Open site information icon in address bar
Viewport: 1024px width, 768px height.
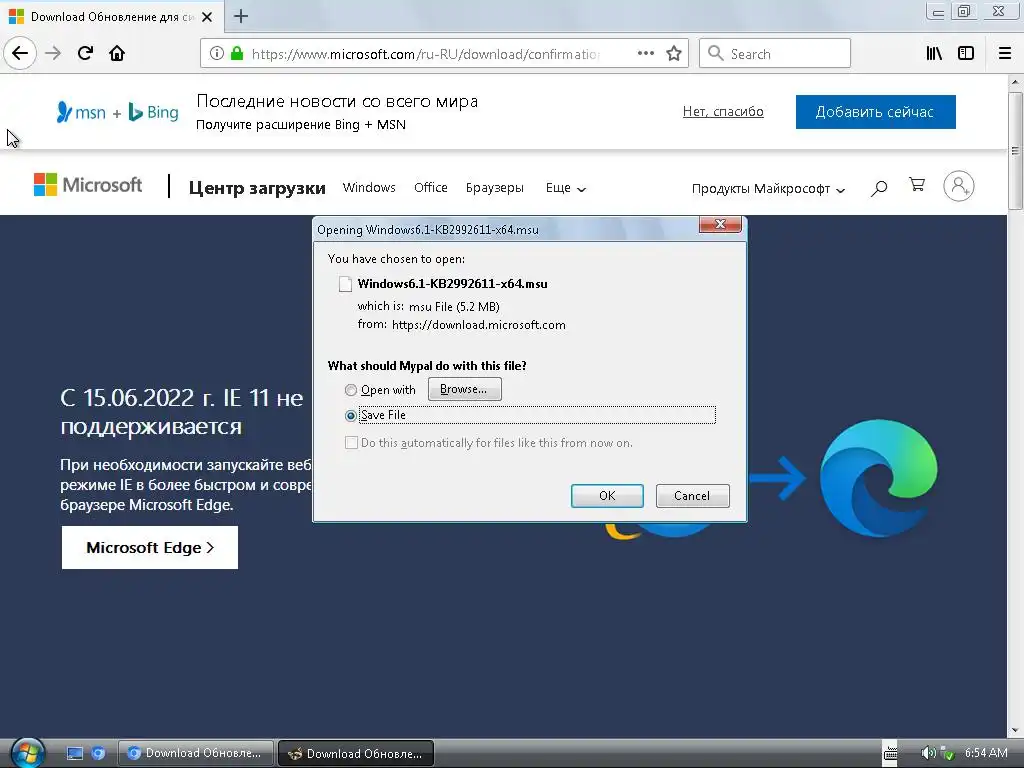217,53
